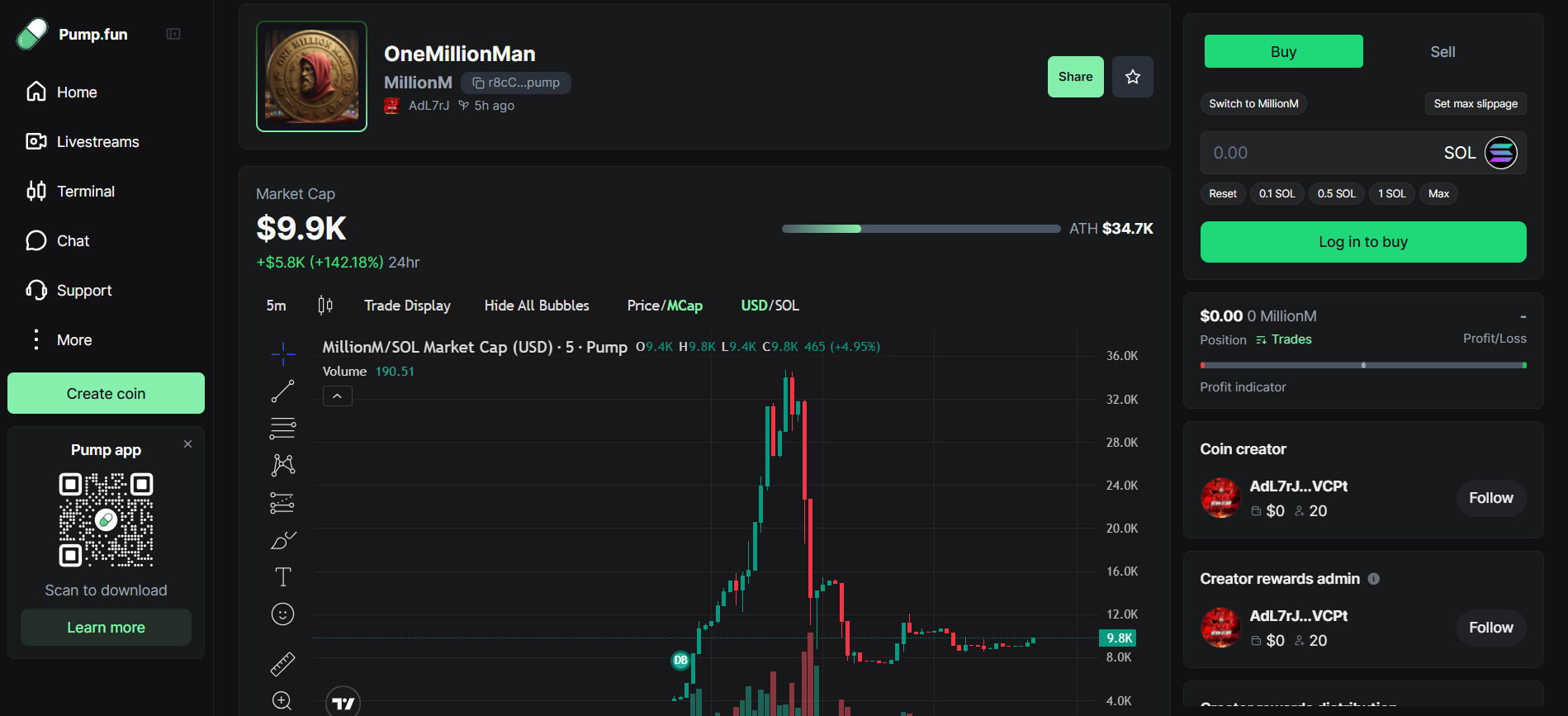Open the Trade Display options
Viewport: 1568px width, 716px height.
[407, 306]
